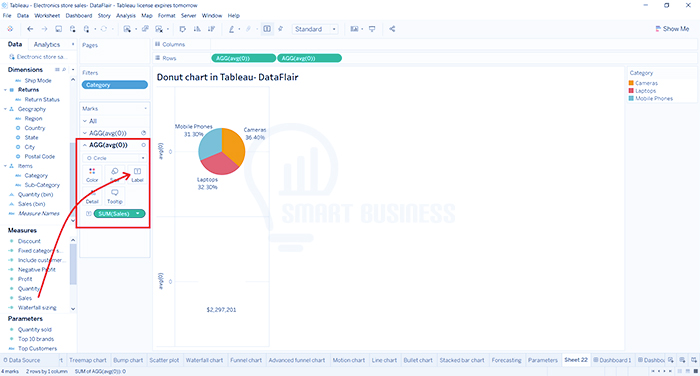Open SUM(Sales) pill dropdown arrow
Image resolution: width=700 pixels, height=376 pixels.
point(138,213)
